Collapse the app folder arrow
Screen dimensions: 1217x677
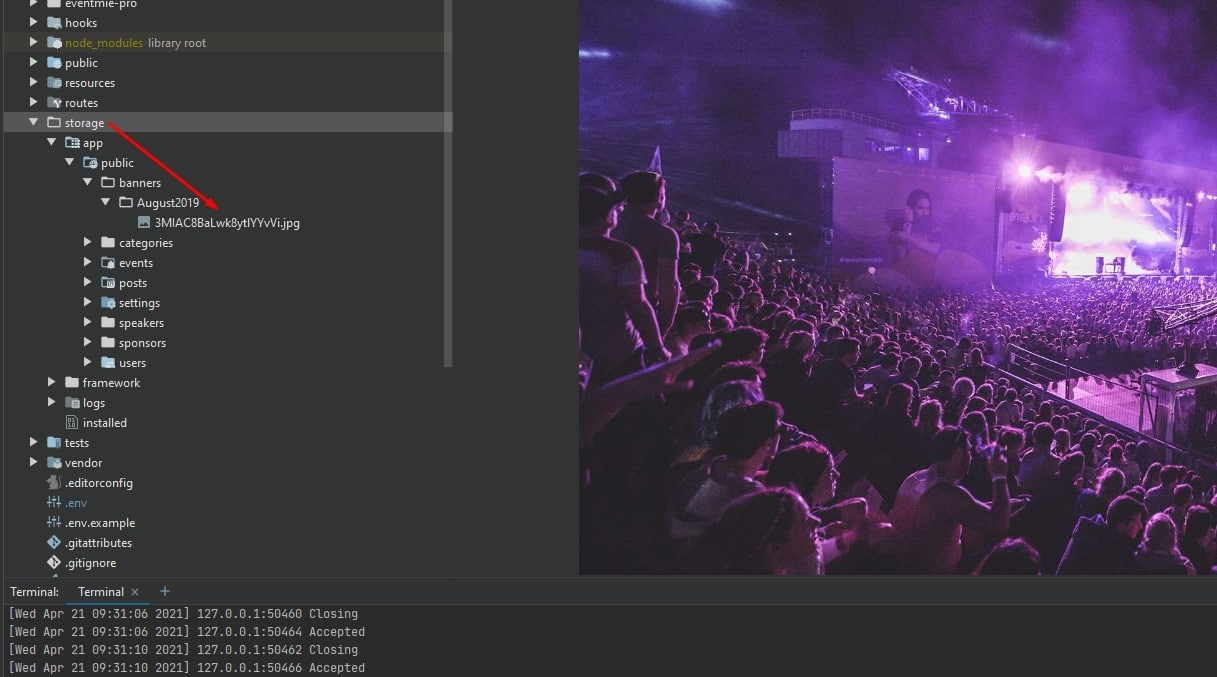pyautogui.click(x=52, y=143)
